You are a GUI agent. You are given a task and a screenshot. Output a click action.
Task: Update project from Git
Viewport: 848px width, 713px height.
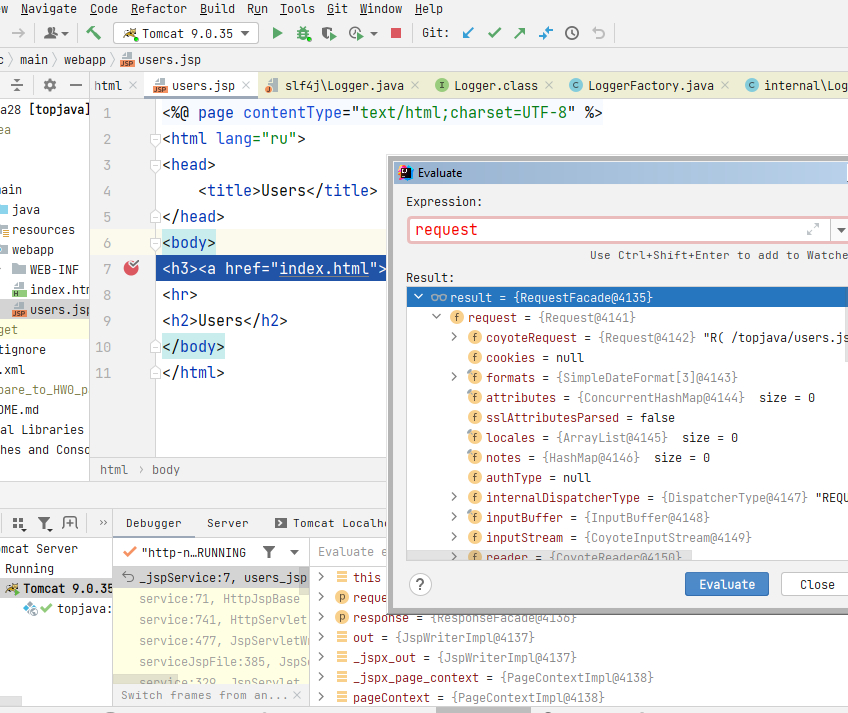coord(468,34)
